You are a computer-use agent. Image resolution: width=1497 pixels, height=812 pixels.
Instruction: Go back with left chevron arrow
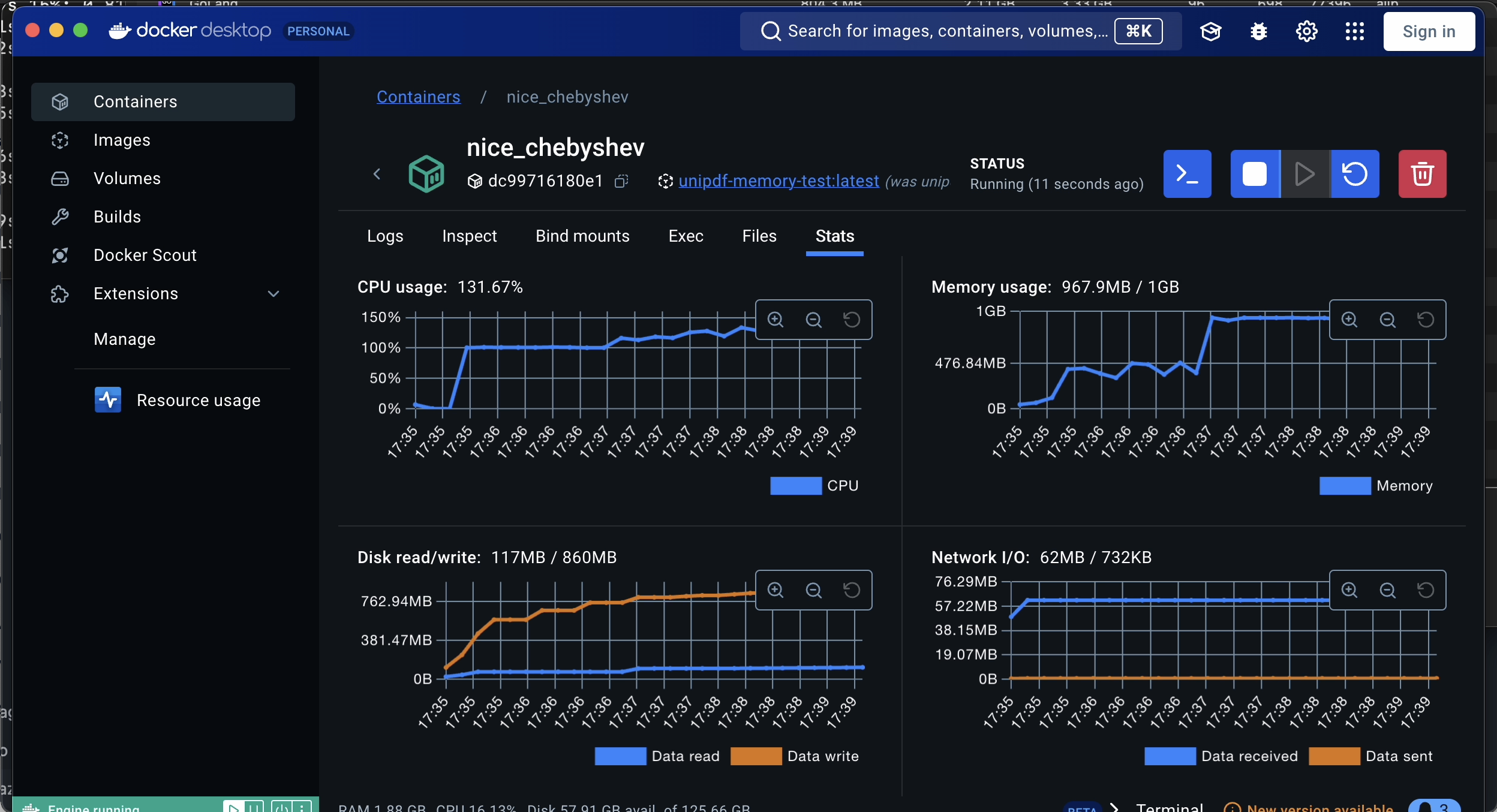(x=377, y=174)
